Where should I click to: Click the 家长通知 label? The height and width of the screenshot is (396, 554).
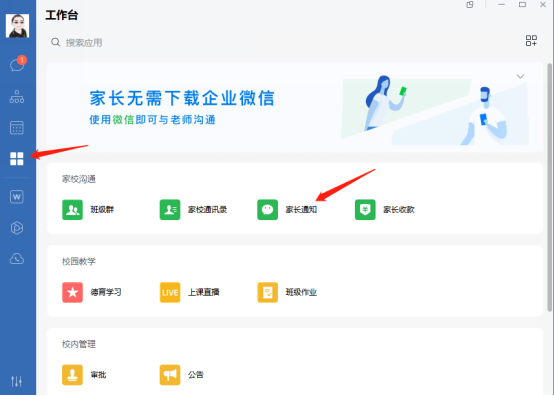pos(301,209)
